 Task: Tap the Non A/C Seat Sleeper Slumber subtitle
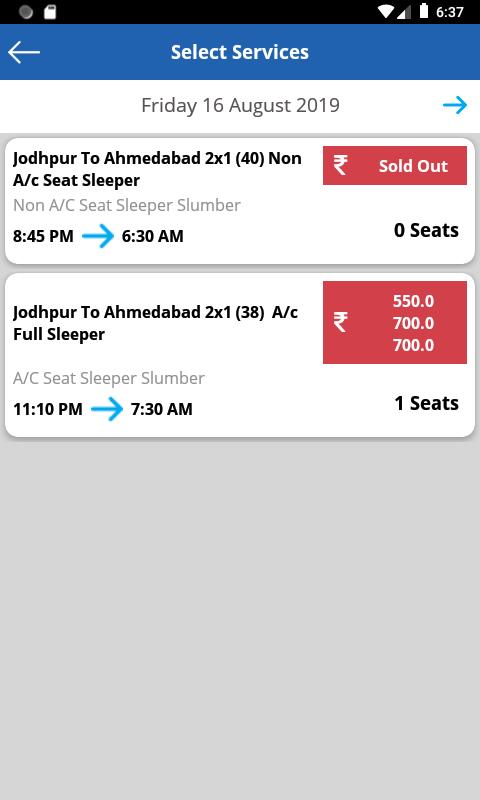127,205
